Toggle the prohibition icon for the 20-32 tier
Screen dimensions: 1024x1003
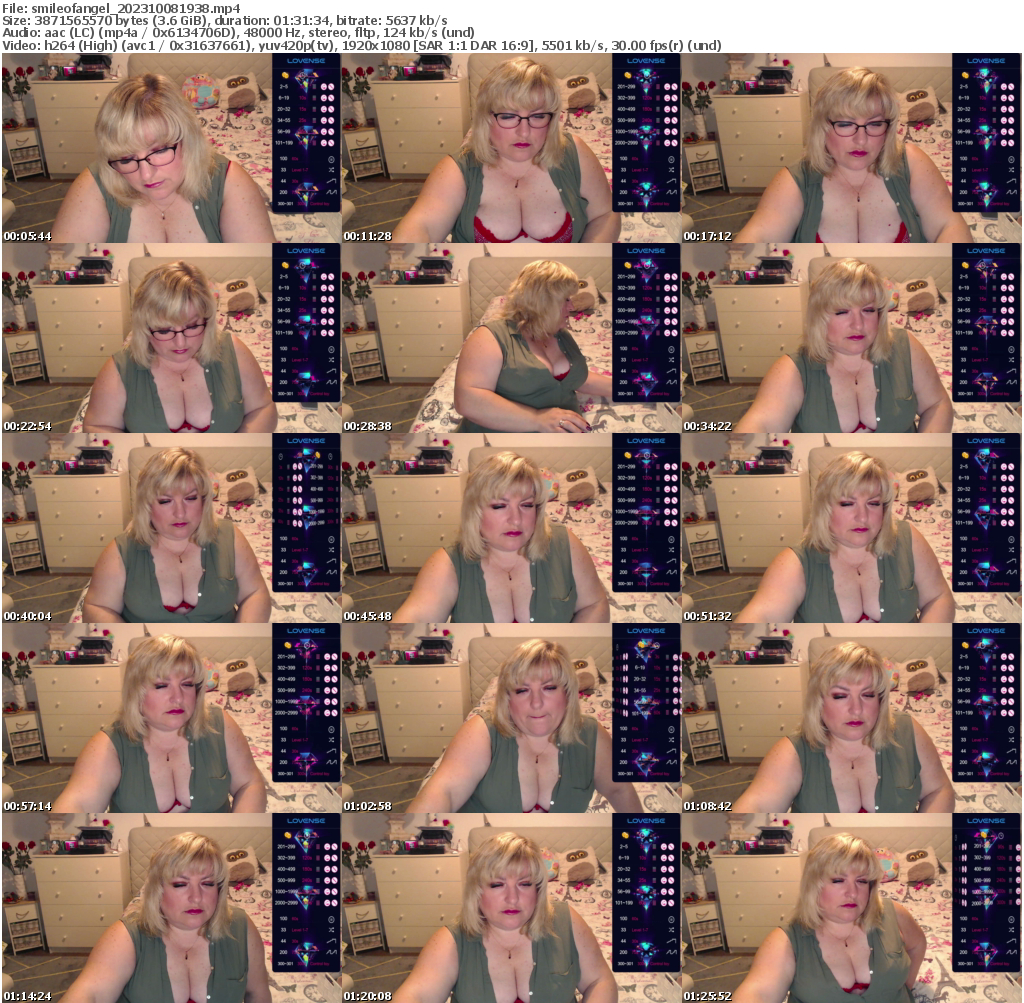pyautogui.click(x=331, y=109)
